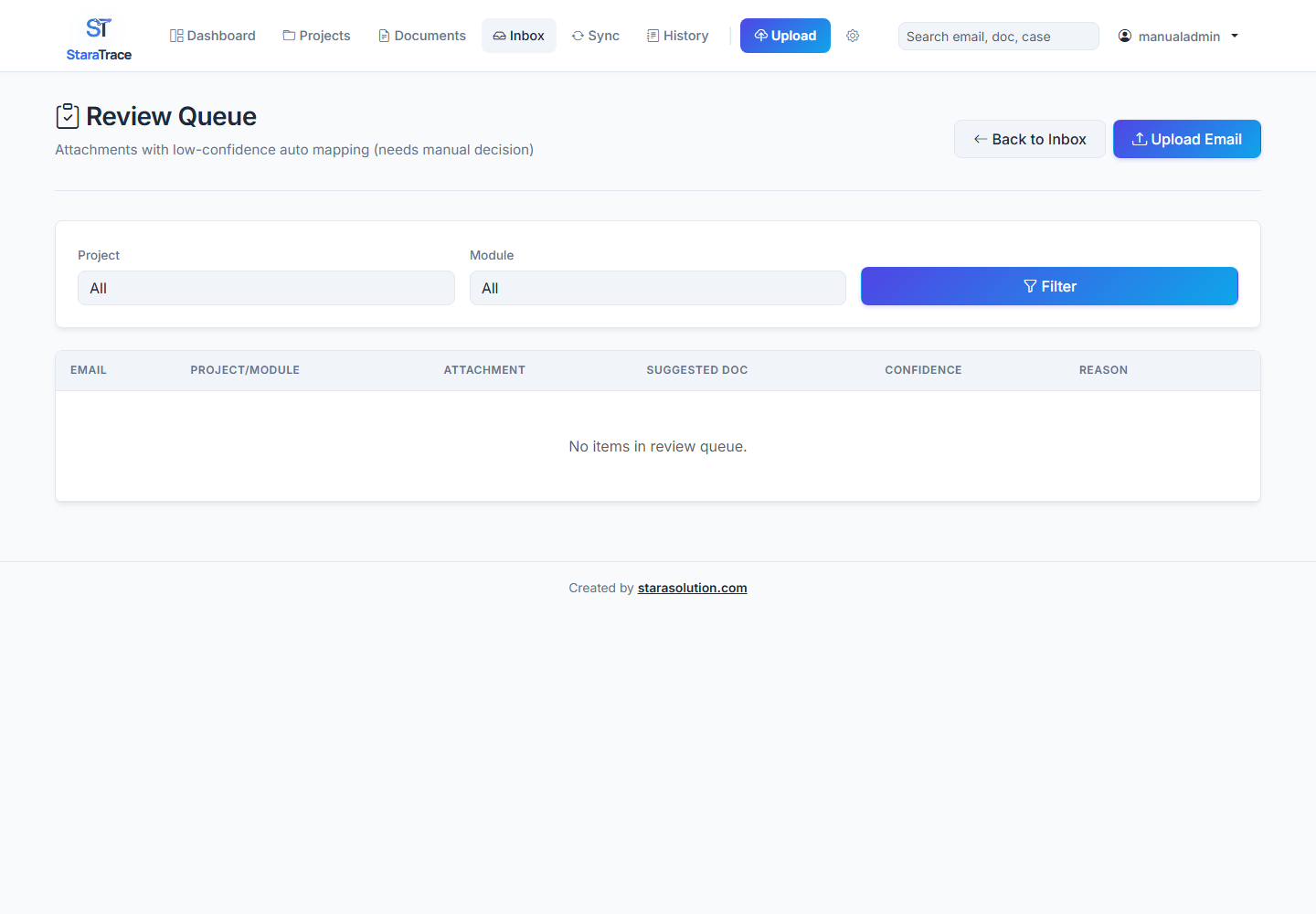Click Back to Inbox button

click(1030, 139)
